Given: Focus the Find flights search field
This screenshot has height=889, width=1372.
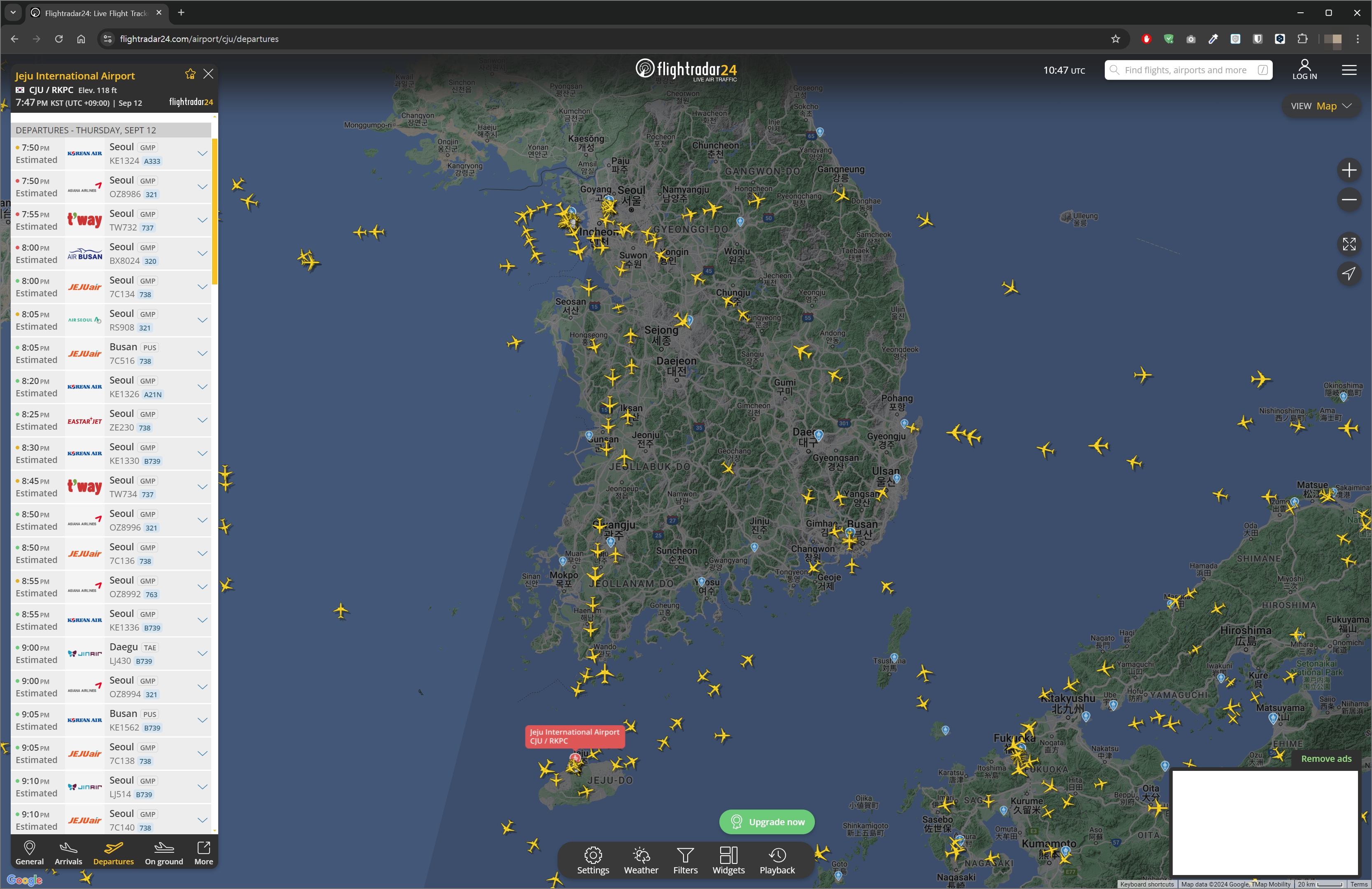Looking at the screenshot, I should (1188, 70).
